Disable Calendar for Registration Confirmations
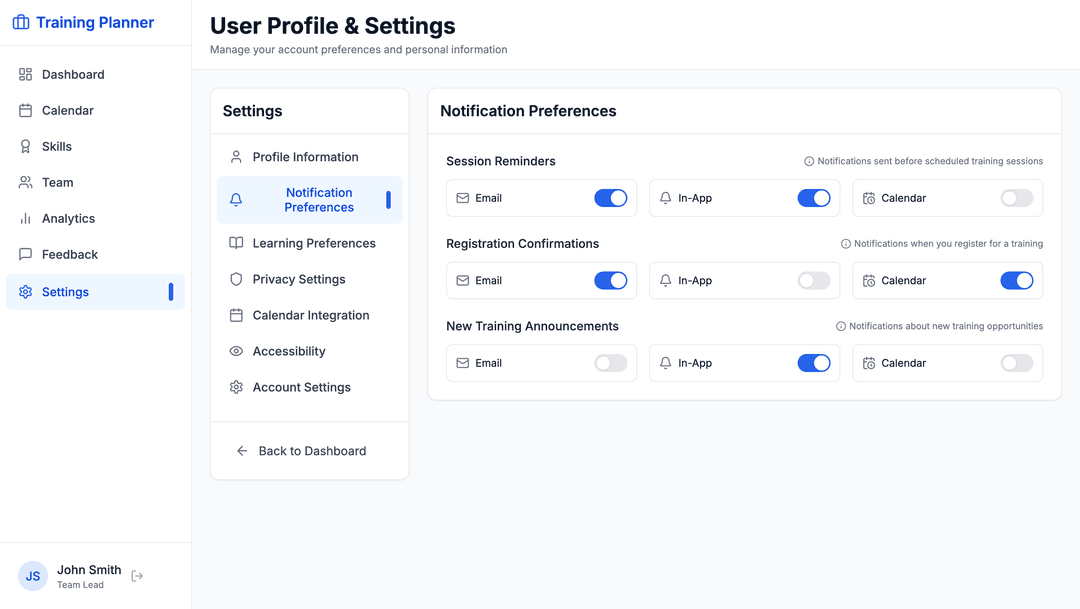 1017,281
